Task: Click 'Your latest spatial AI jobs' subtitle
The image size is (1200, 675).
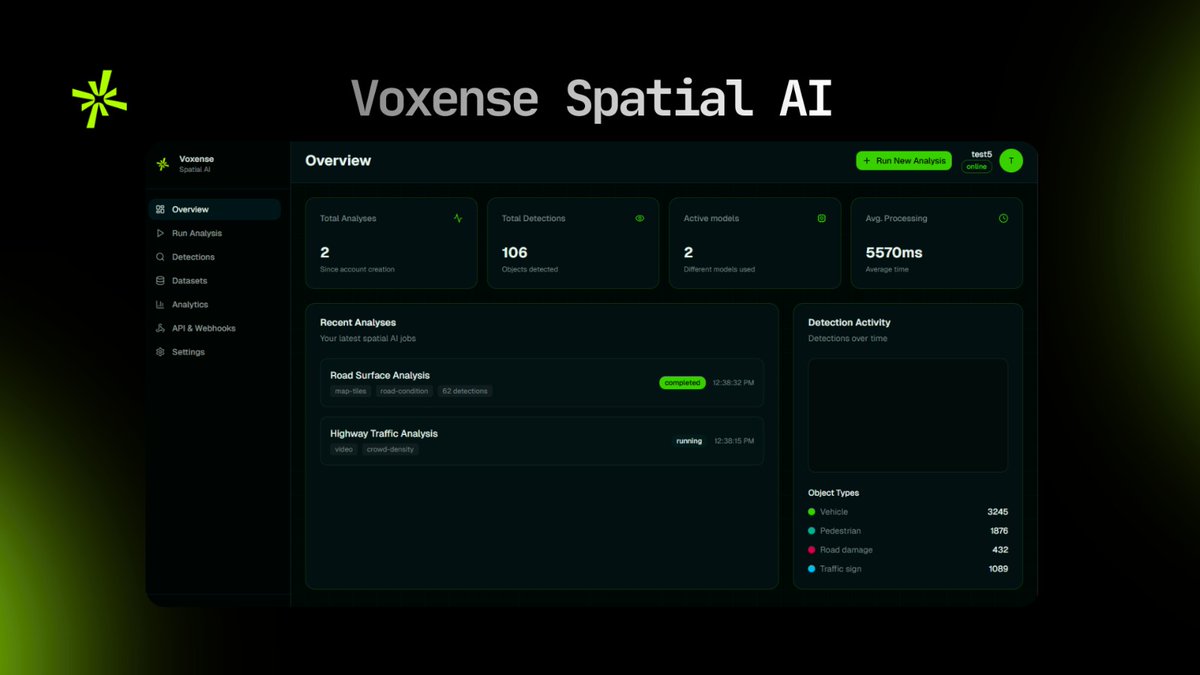Action: click(368, 339)
